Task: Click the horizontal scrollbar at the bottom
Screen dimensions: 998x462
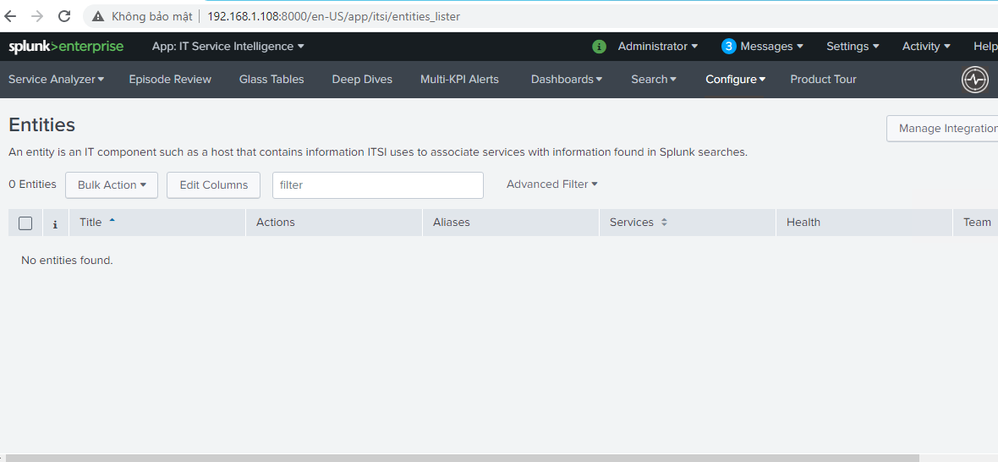Action: coord(400,457)
